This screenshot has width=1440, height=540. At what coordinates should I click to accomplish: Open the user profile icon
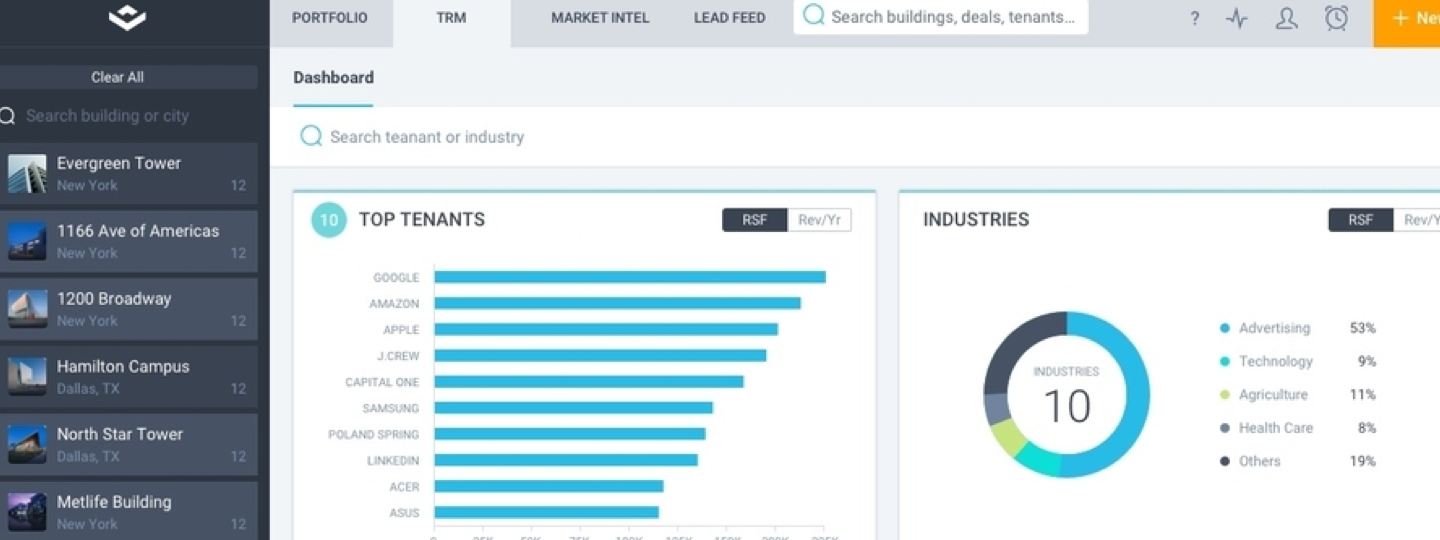tap(1287, 18)
